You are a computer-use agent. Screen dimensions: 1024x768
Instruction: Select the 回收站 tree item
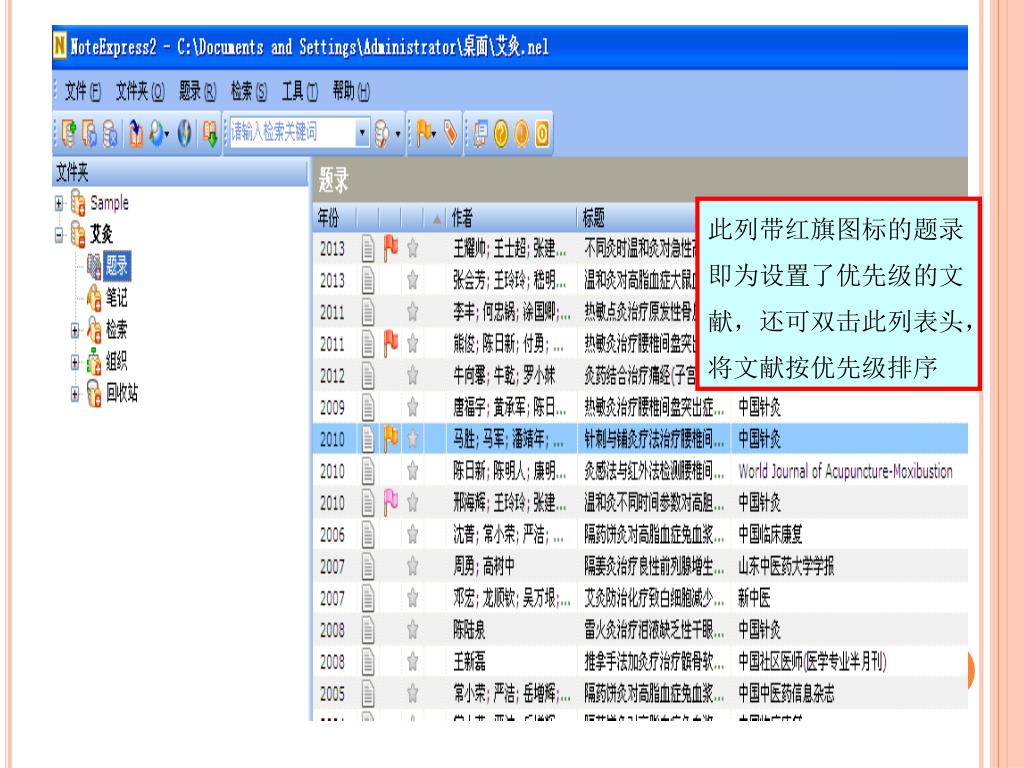pyautogui.click(x=121, y=393)
